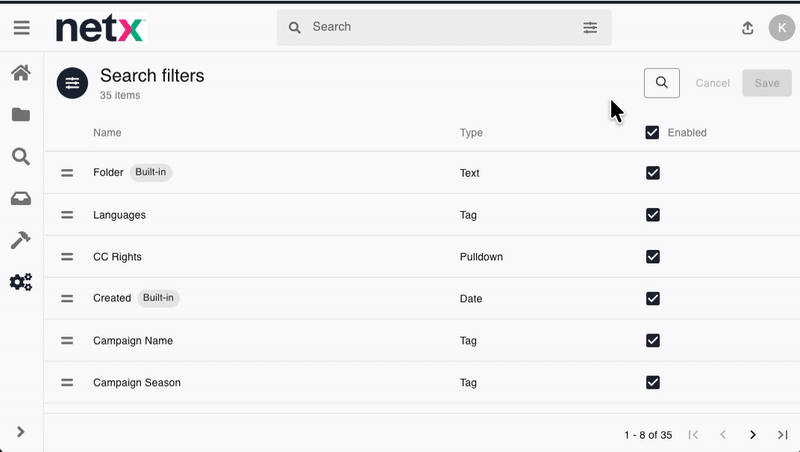Open the System settings gears icon
The height and width of the screenshot is (452, 800).
pyautogui.click(x=21, y=282)
